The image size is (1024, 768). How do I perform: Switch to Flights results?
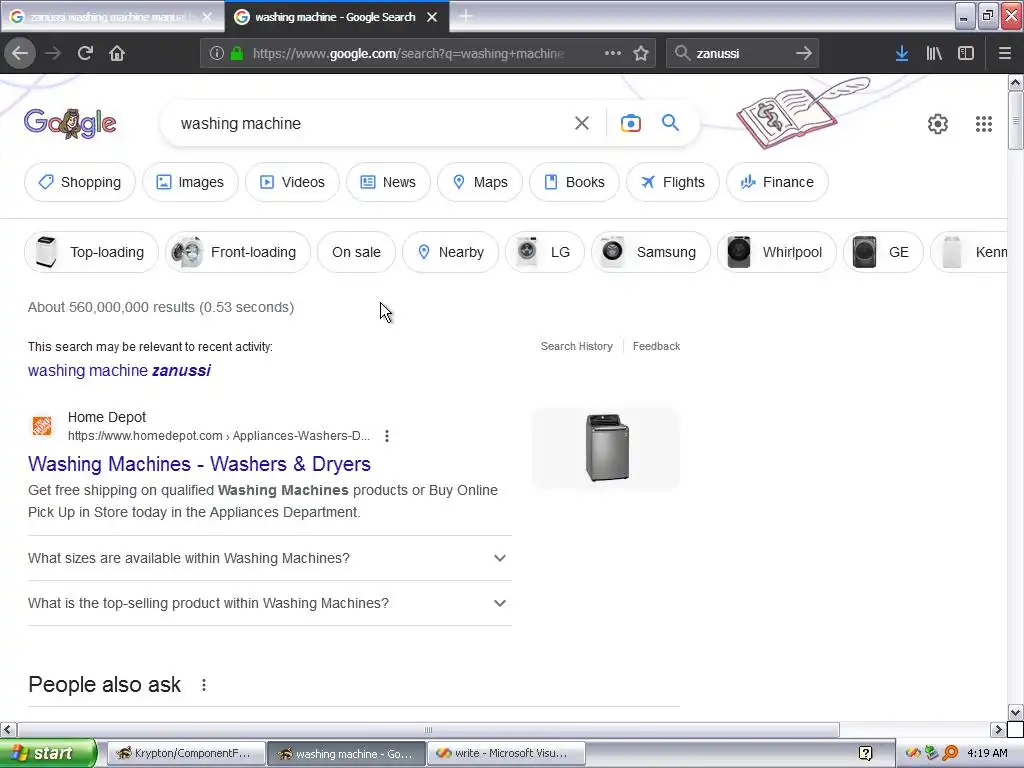pos(673,182)
